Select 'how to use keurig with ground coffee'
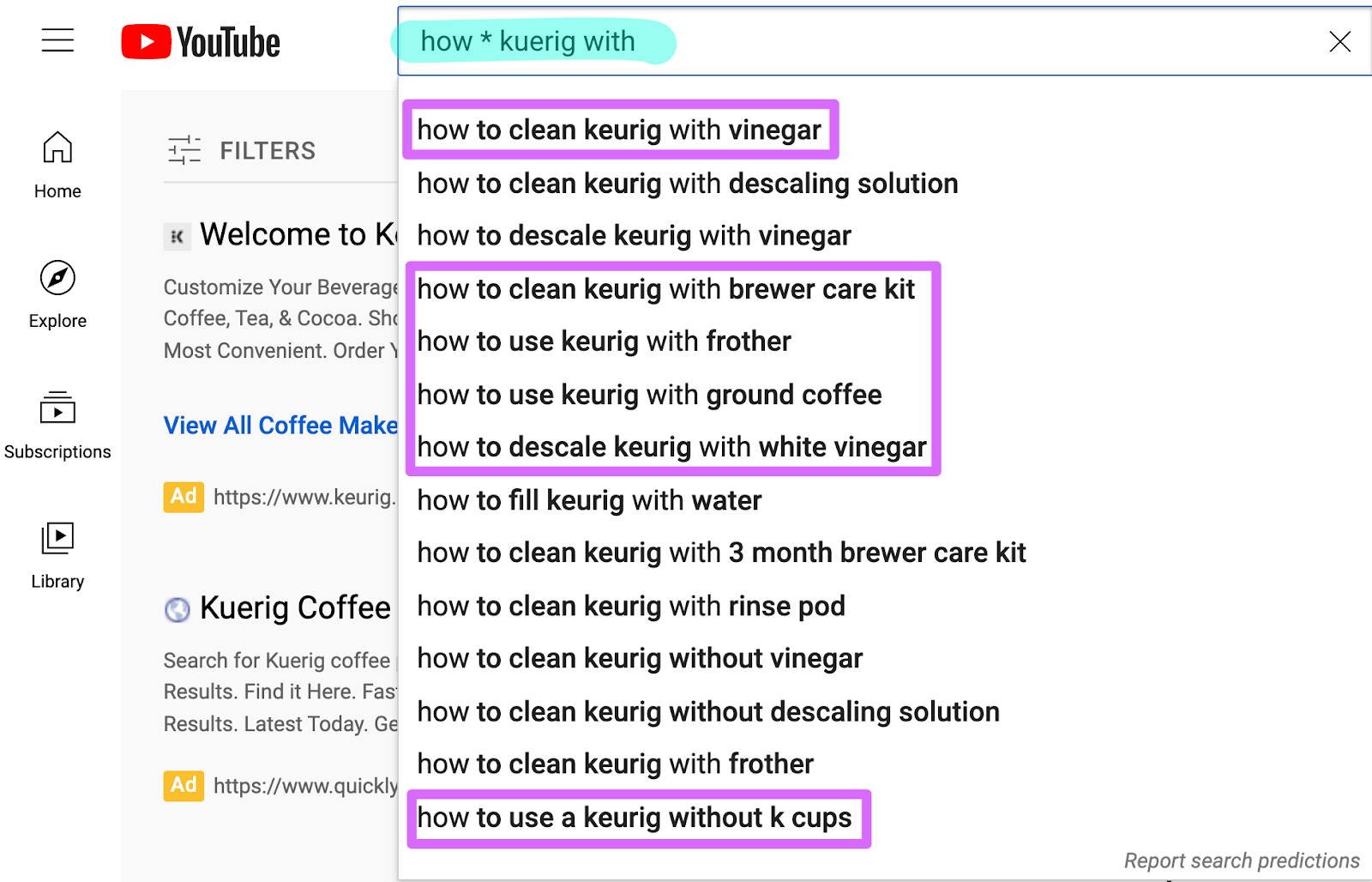The width and height of the screenshot is (1372, 882). (649, 395)
